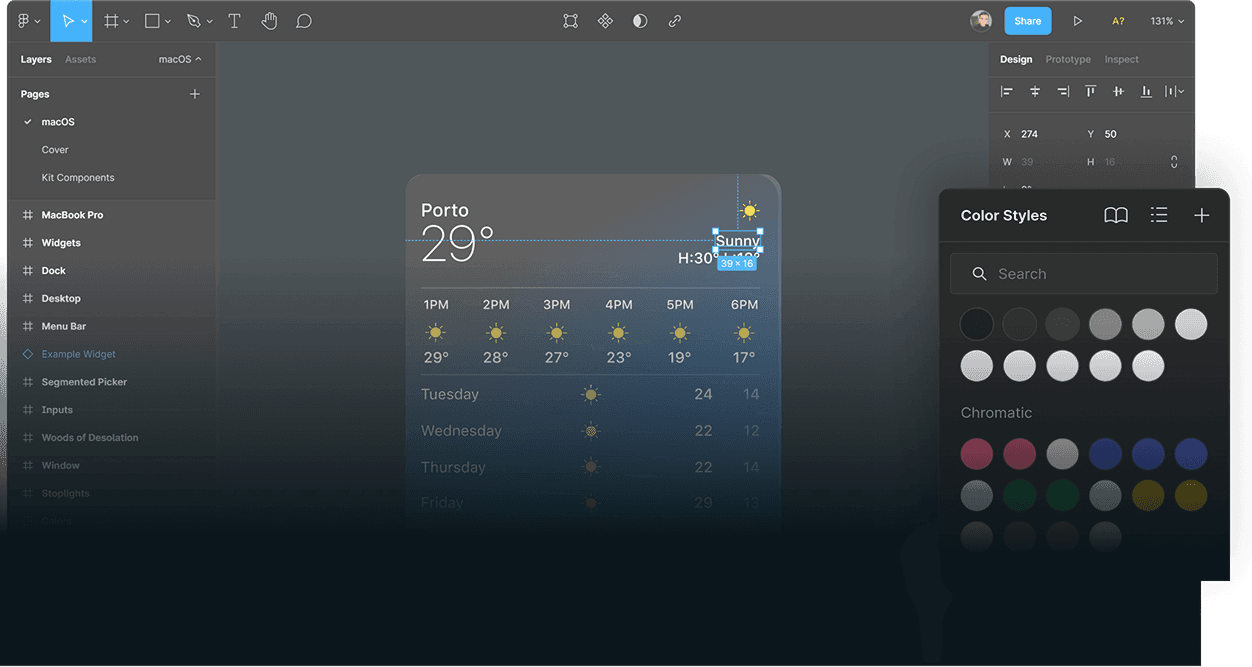The image size is (1252, 667).
Task: Select a red Chromatic color swatch
Action: pyautogui.click(x=977, y=453)
